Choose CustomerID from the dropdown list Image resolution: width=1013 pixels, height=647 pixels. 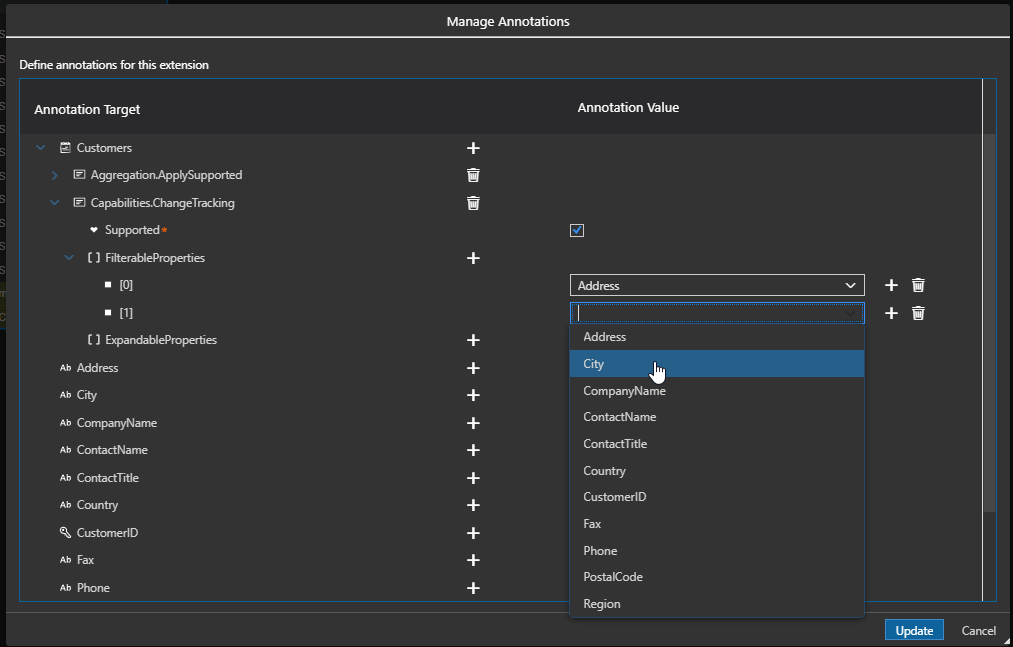point(716,497)
